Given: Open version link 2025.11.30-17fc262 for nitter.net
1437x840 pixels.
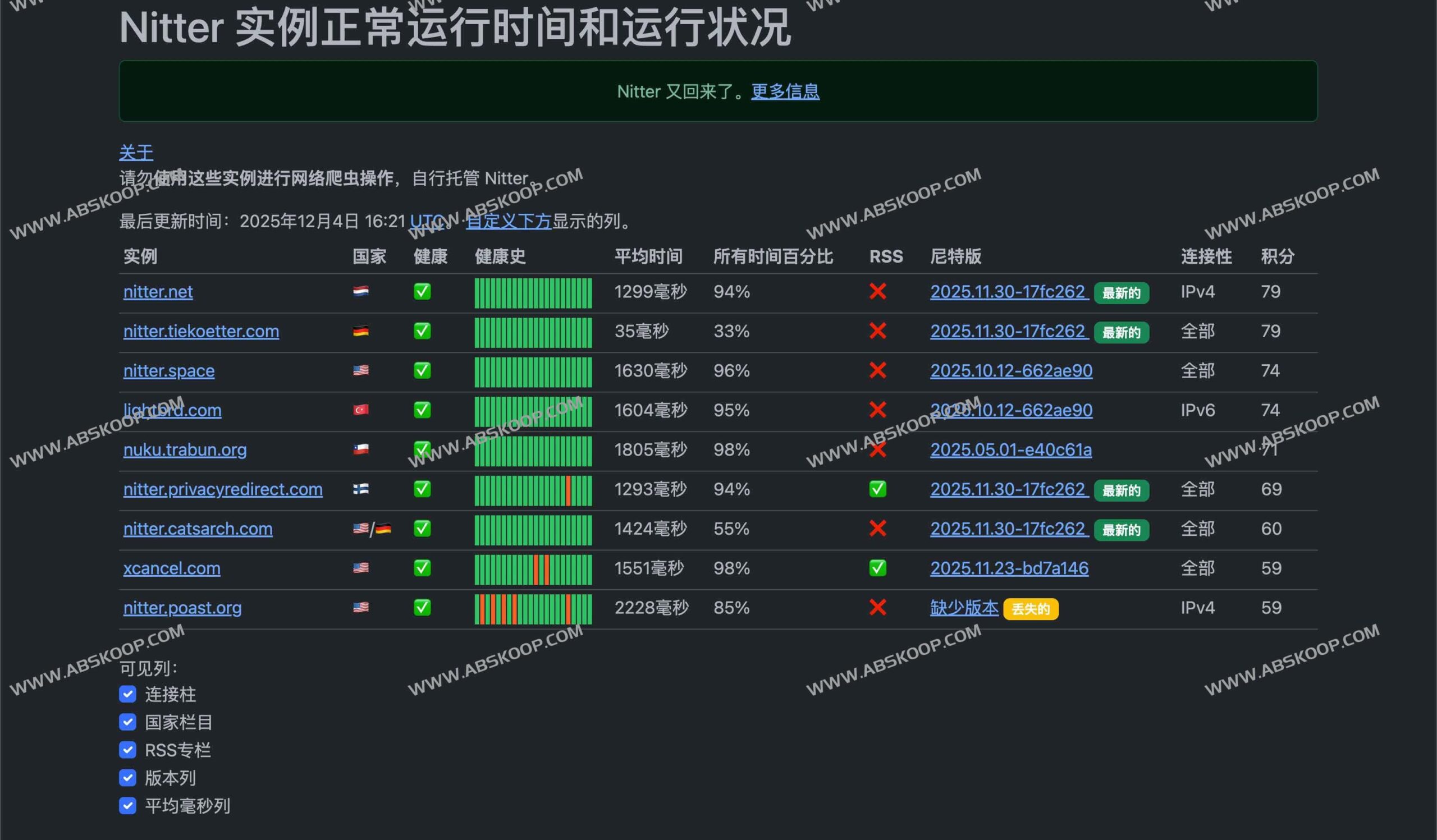Looking at the screenshot, I should pyautogui.click(x=1009, y=292).
